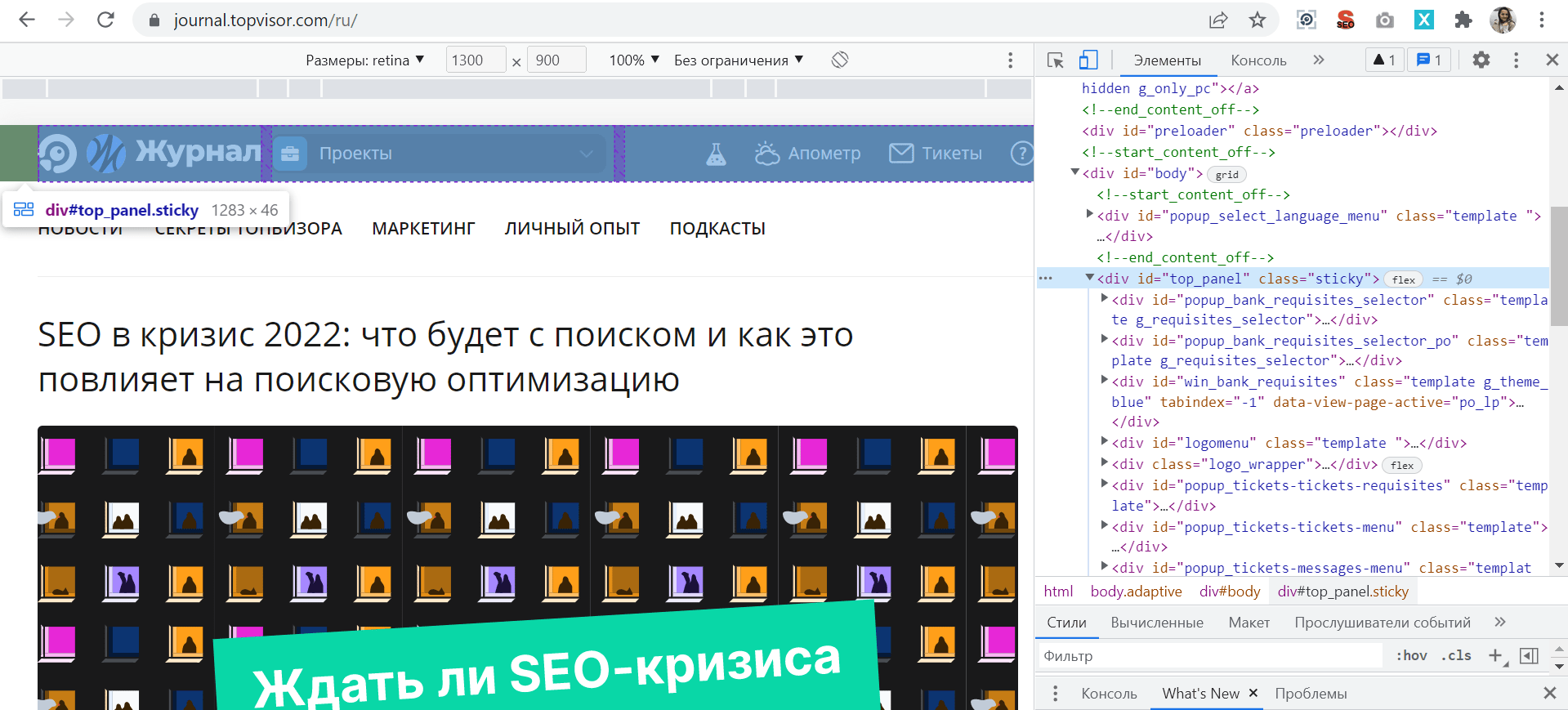1568x710 pixels.
Task: Open DevTools customize menu
Action: click(1516, 60)
